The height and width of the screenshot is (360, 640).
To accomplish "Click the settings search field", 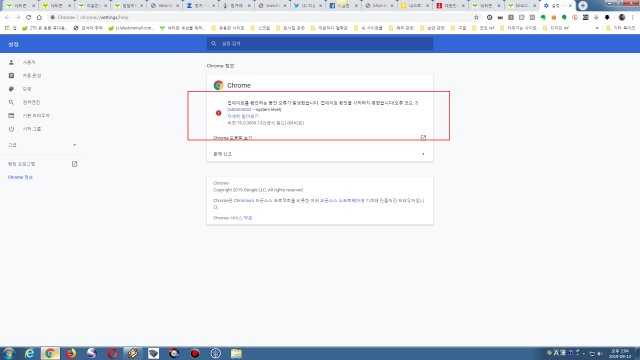I will tap(320, 43).
